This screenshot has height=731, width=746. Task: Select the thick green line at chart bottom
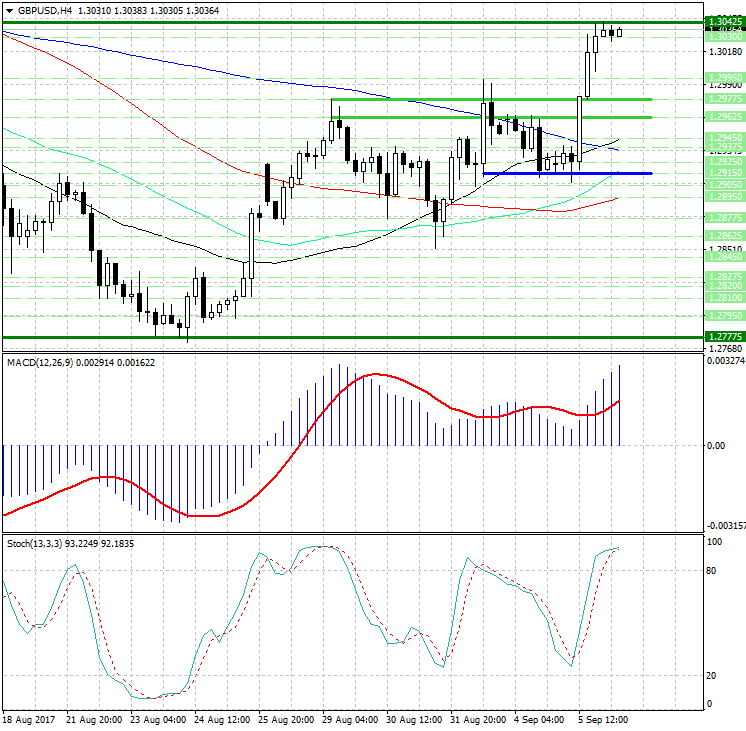click(350, 338)
